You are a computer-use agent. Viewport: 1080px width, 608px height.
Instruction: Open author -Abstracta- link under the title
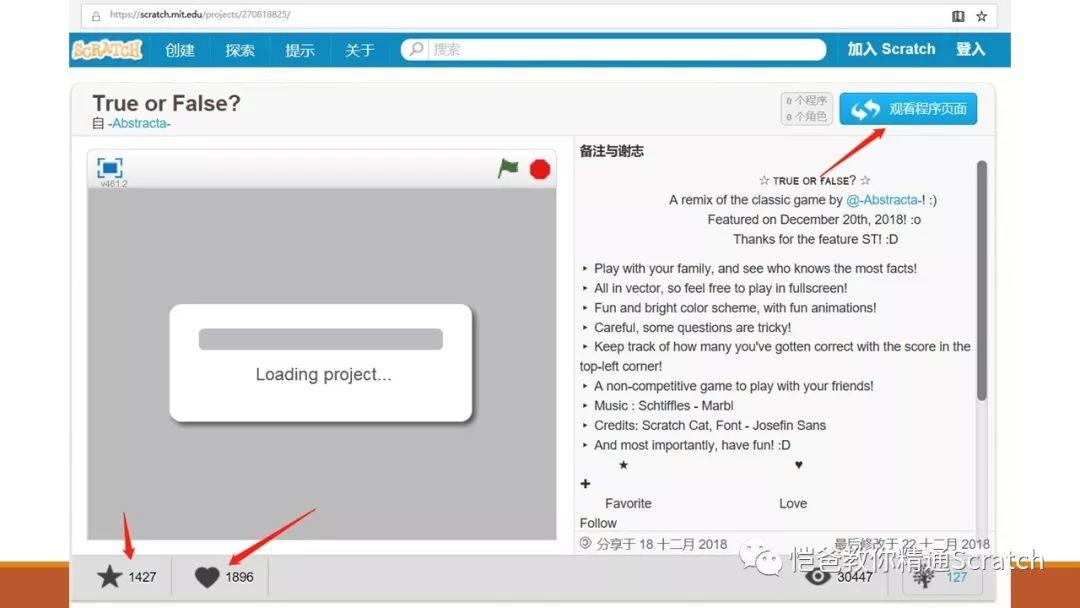[x=139, y=123]
